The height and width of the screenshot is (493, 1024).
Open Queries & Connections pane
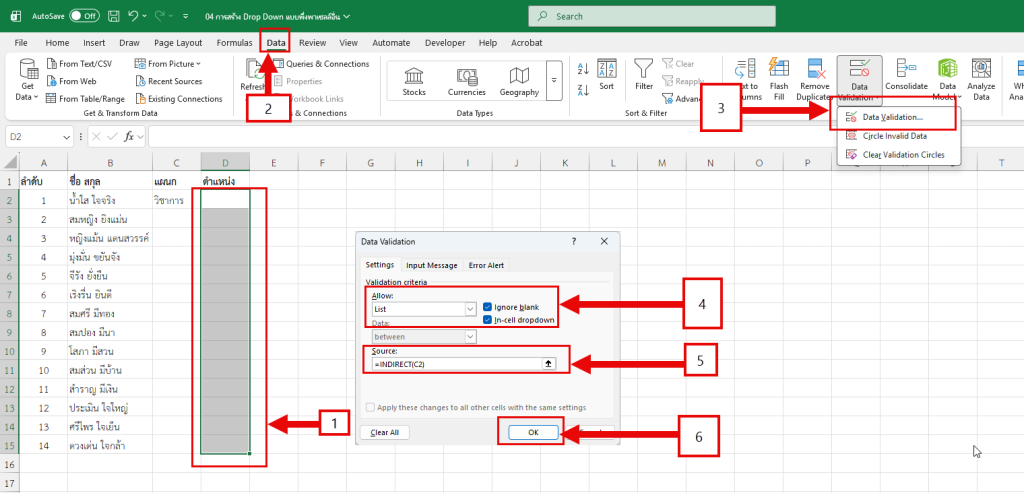coord(321,64)
